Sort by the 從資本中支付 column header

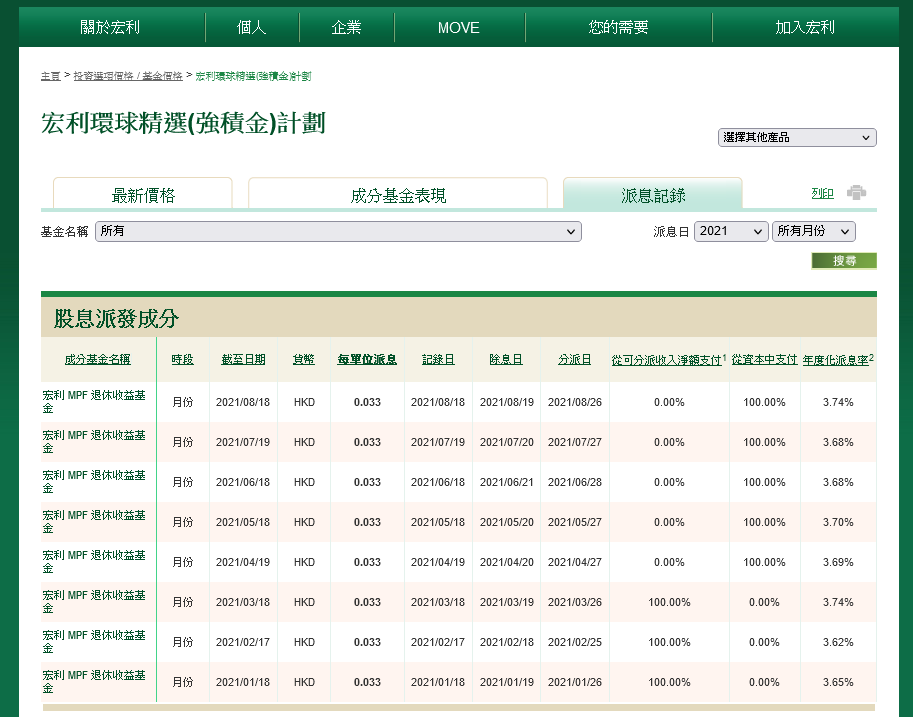tap(764, 359)
